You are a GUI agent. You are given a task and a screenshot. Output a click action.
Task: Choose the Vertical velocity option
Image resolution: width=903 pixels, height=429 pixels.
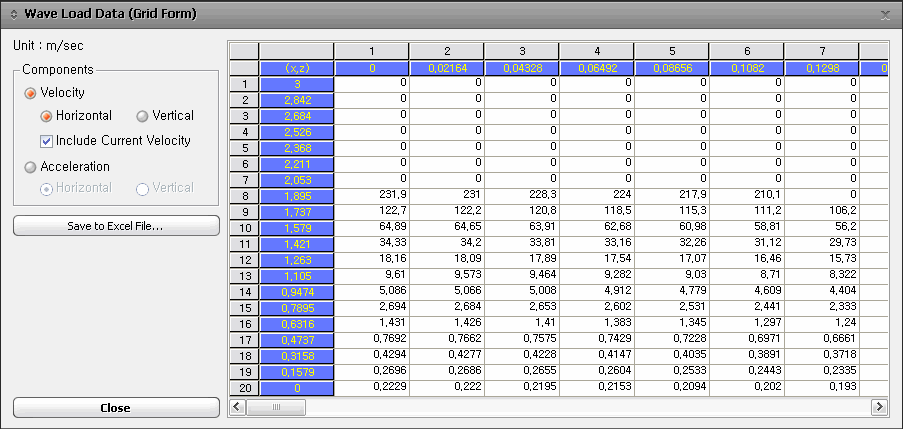[142, 116]
